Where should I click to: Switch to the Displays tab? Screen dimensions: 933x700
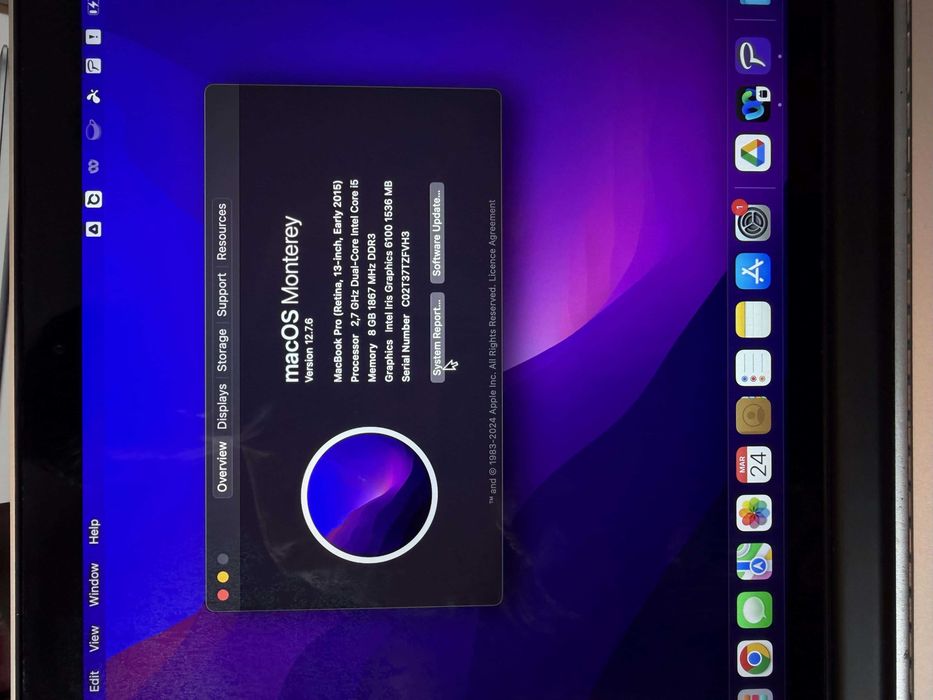click(222, 406)
